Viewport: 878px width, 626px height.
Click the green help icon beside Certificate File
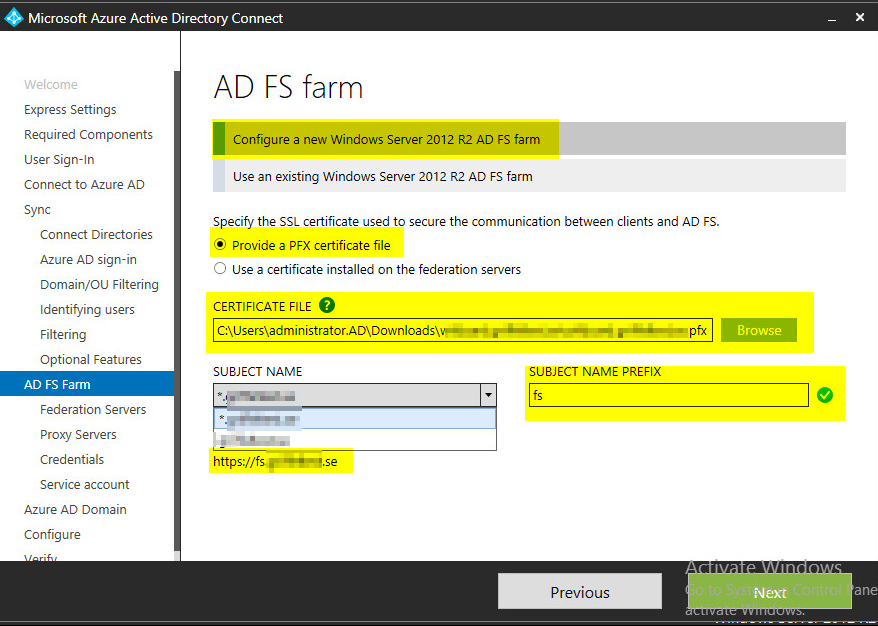coord(326,307)
